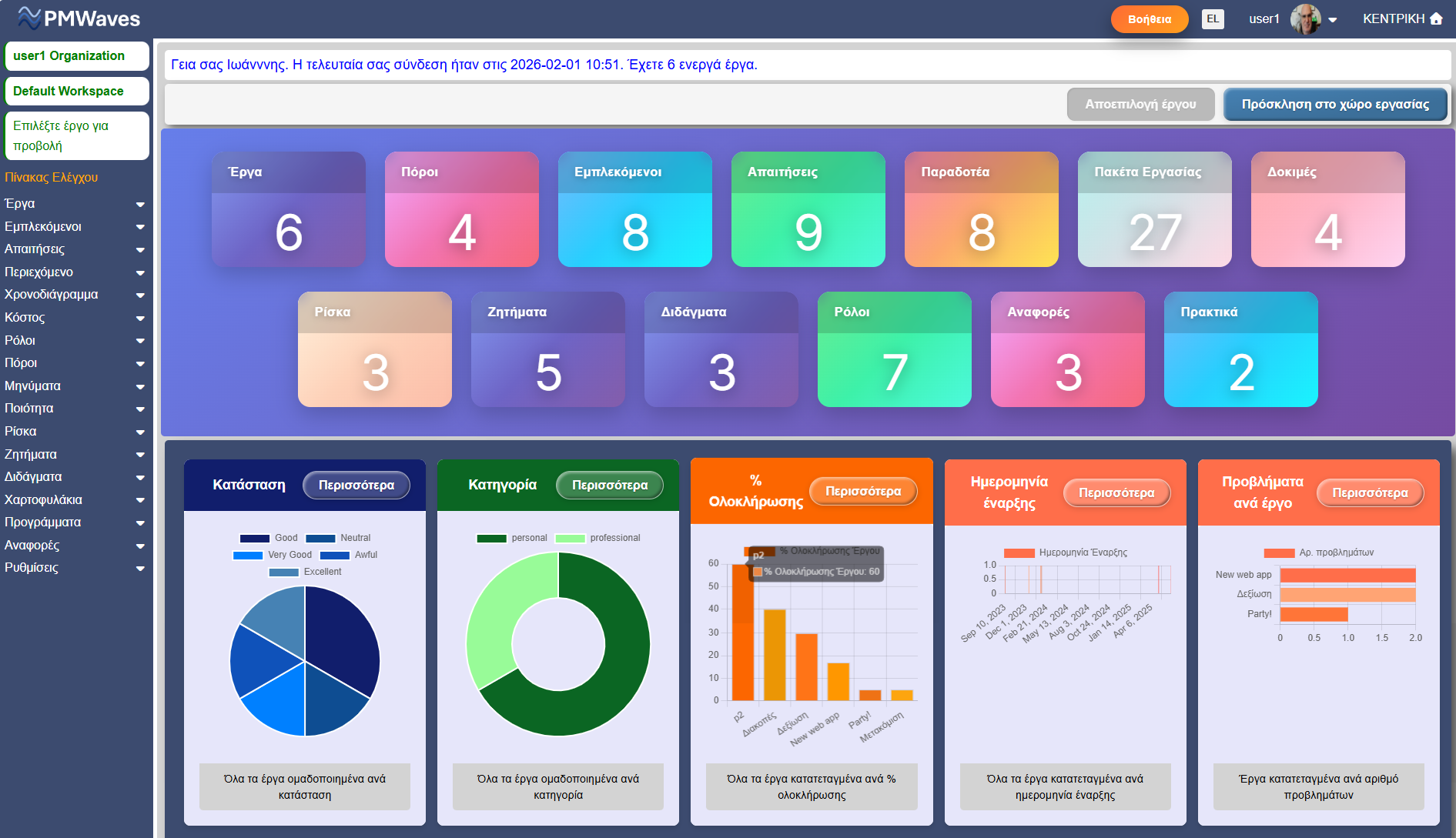This screenshot has width=1456, height=838.
Task: Select Πίνακας Ελέγχου in the sidebar
Action: tap(53, 177)
